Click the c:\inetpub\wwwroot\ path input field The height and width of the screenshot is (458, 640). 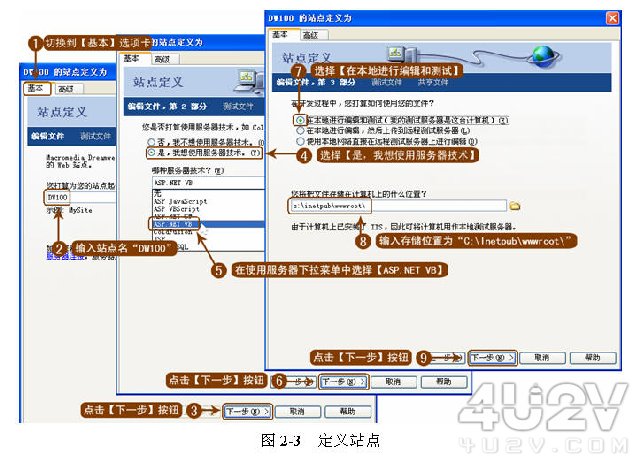point(395,205)
